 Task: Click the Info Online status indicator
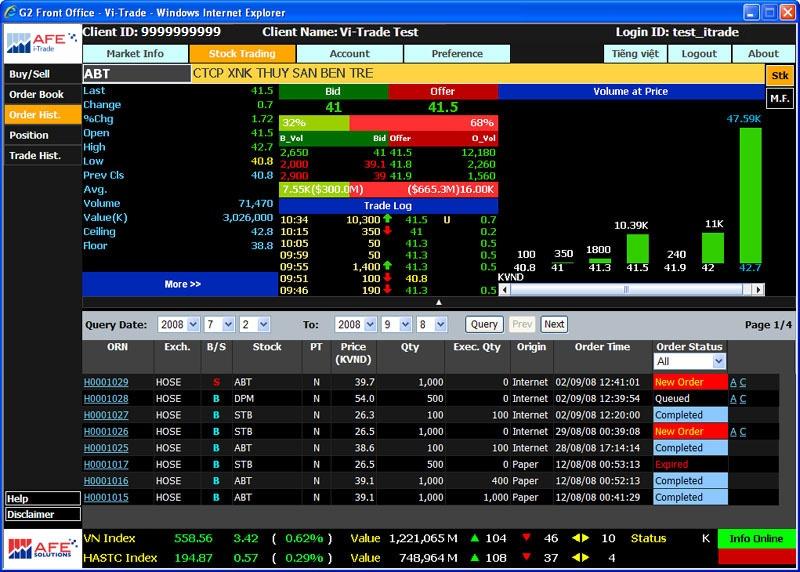756,538
